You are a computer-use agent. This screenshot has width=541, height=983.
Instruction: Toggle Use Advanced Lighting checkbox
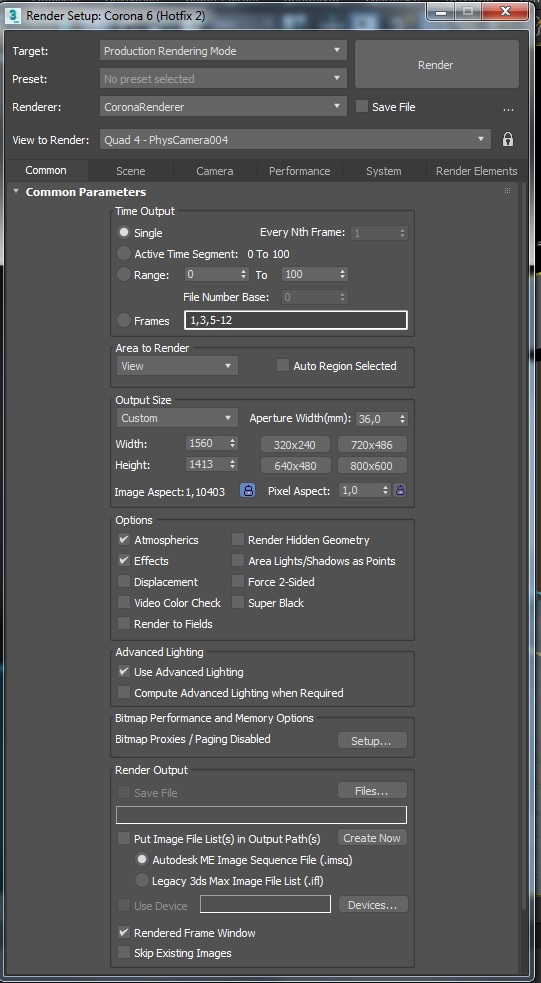tap(124, 671)
